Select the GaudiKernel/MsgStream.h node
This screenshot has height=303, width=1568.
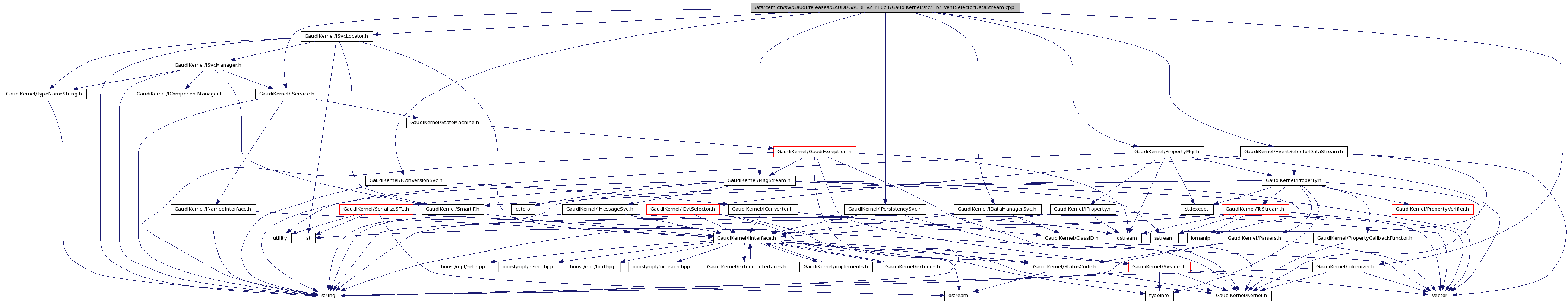[x=758, y=180]
